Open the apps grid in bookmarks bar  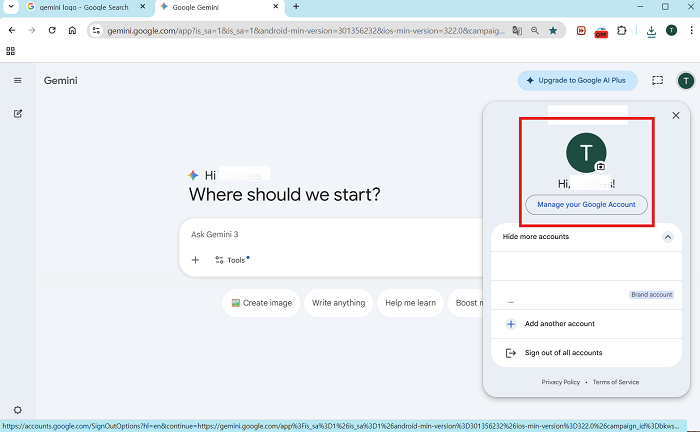coord(10,51)
